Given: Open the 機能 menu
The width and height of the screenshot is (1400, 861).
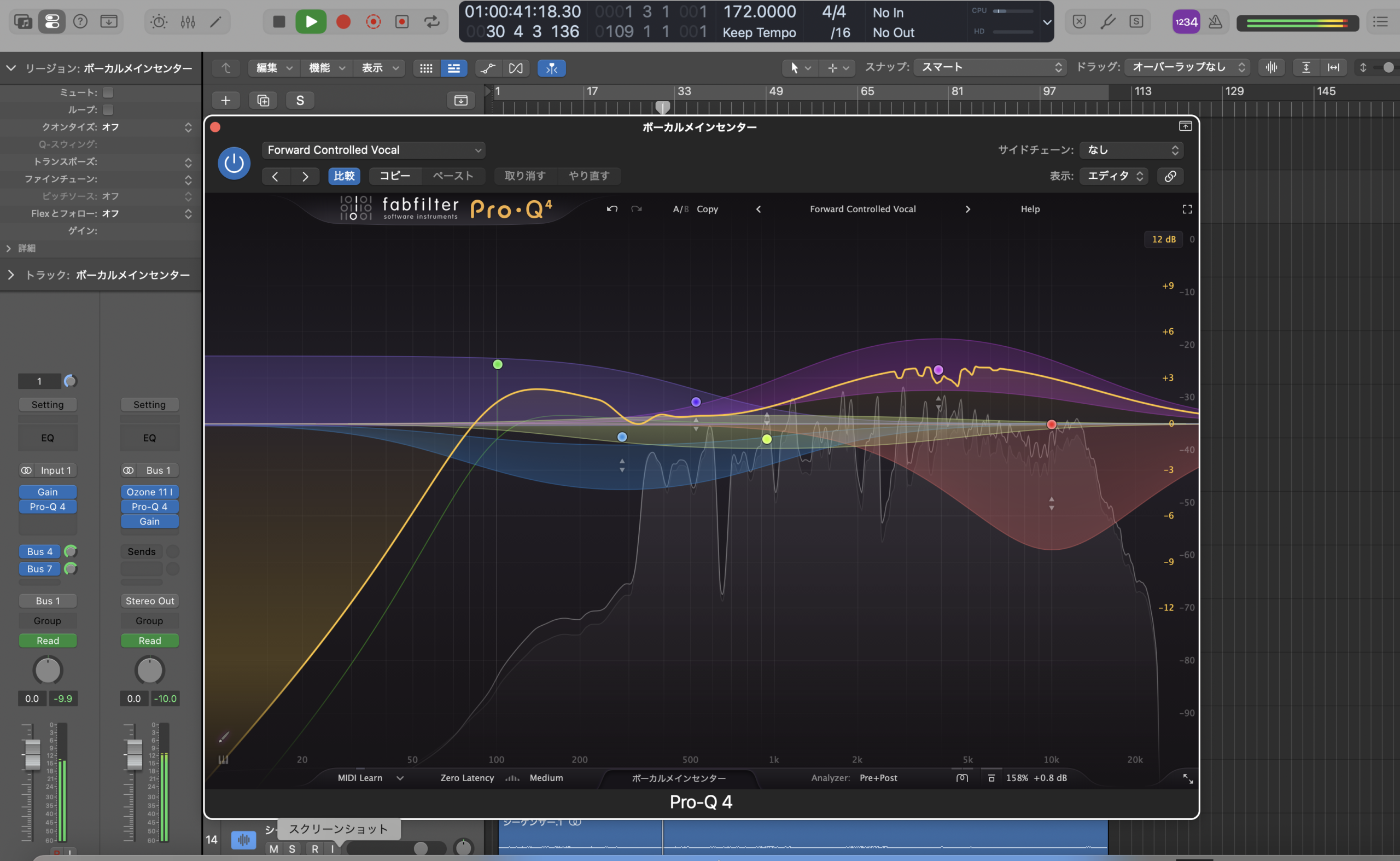Looking at the screenshot, I should 326,68.
